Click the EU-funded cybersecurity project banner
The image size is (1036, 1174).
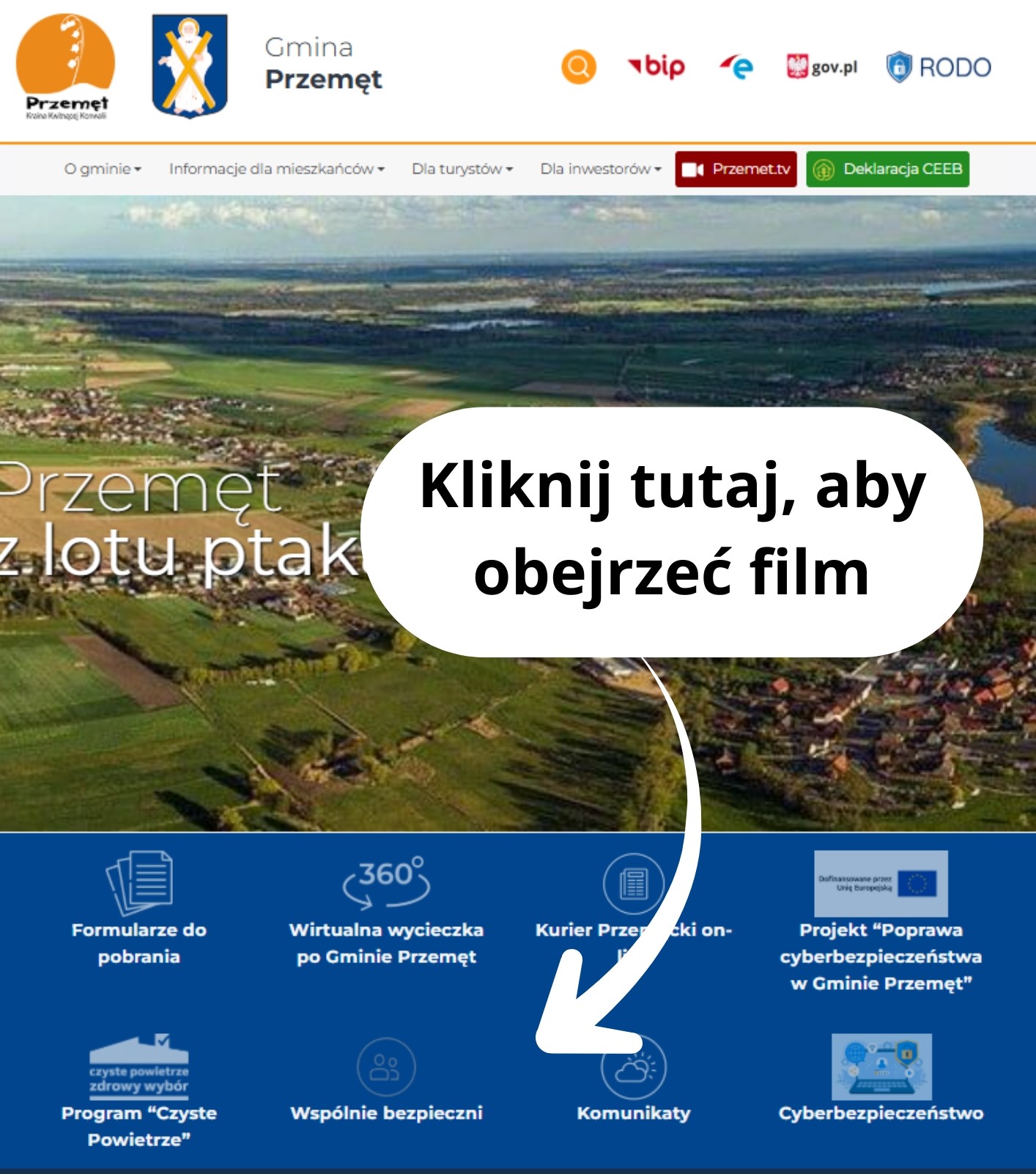point(881,884)
